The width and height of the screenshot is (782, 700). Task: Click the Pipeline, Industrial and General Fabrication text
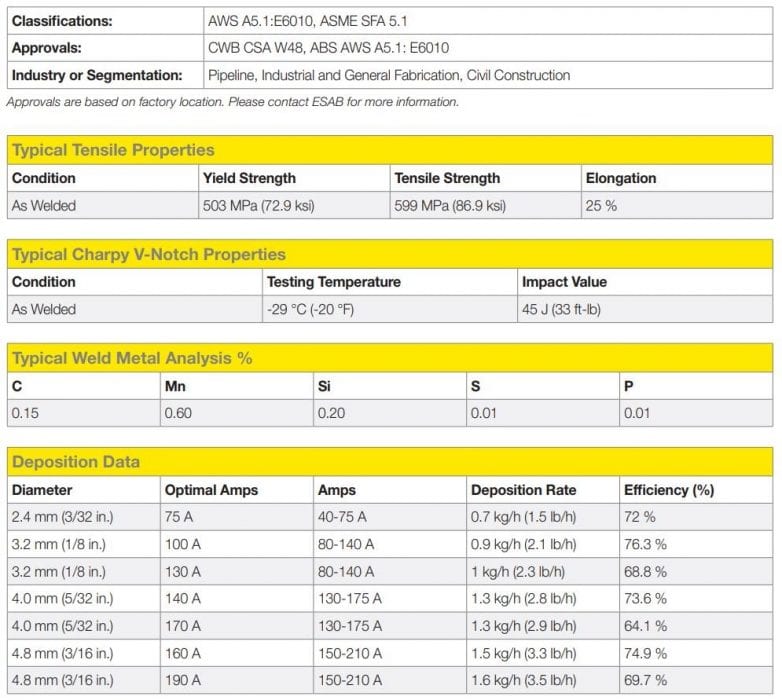(x=389, y=75)
